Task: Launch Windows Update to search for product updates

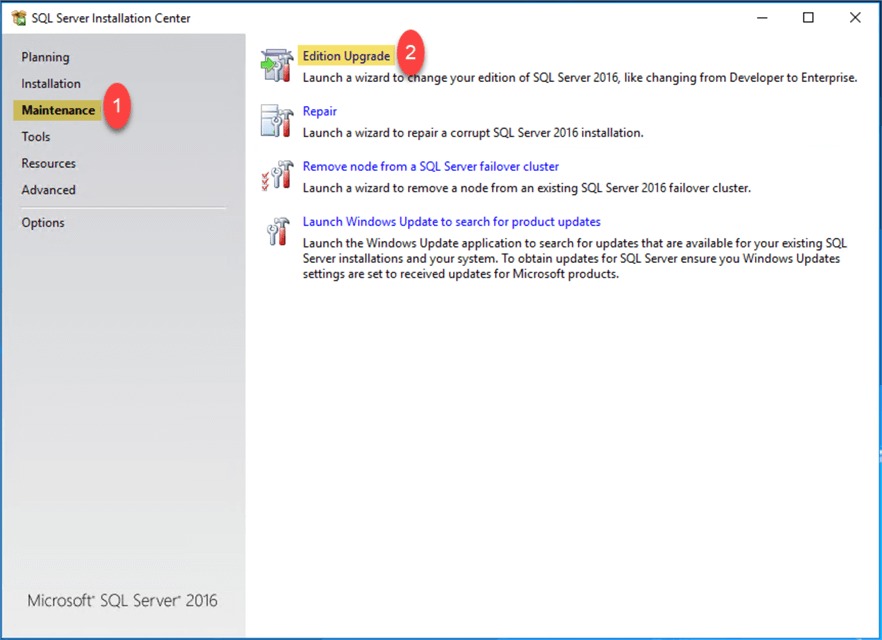Action: 452,222
